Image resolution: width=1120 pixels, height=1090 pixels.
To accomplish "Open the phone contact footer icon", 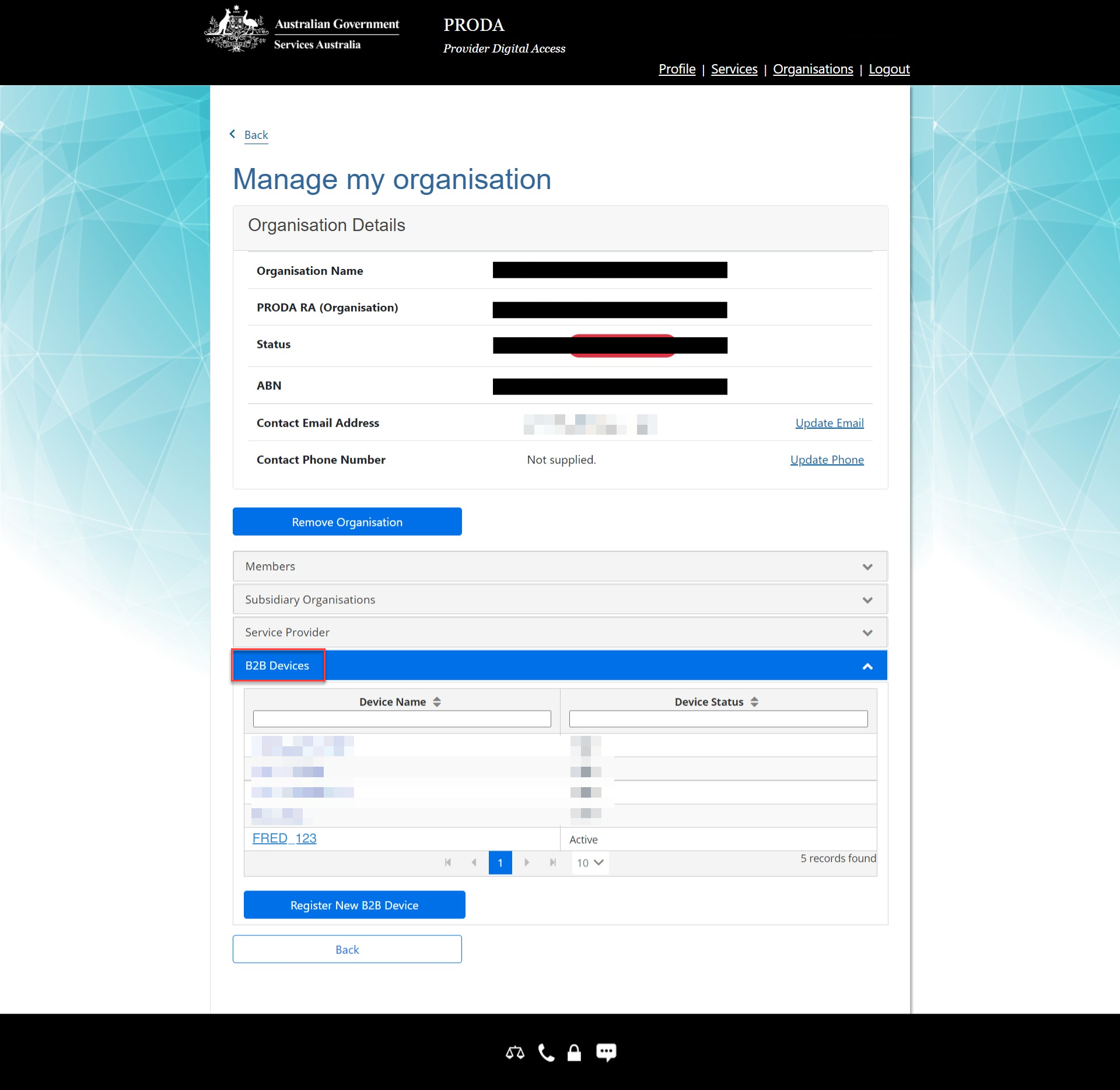I will click(x=546, y=1053).
